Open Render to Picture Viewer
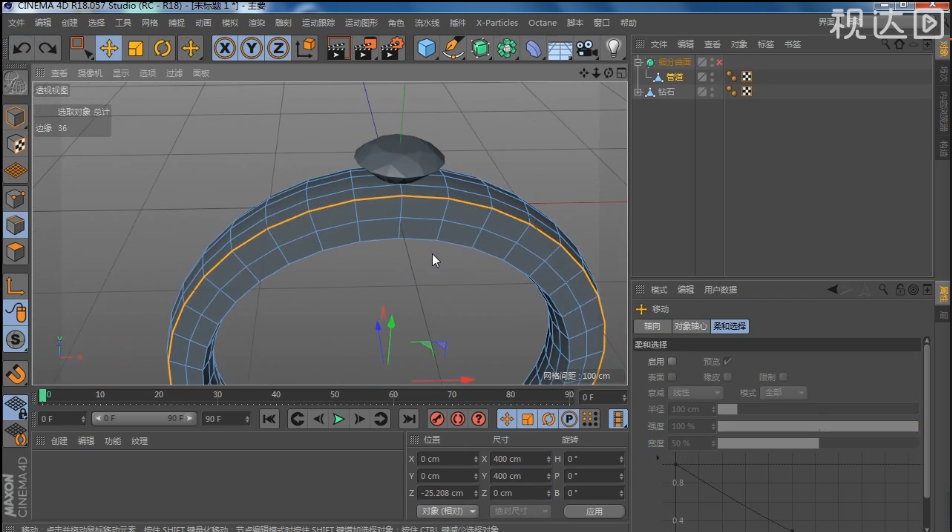Image resolution: width=952 pixels, height=532 pixels. click(365, 48)
